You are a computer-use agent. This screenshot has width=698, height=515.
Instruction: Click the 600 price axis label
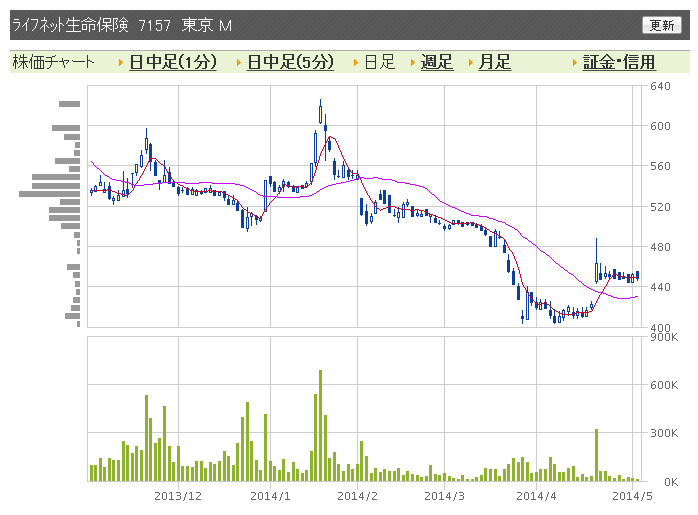point(660,126)
